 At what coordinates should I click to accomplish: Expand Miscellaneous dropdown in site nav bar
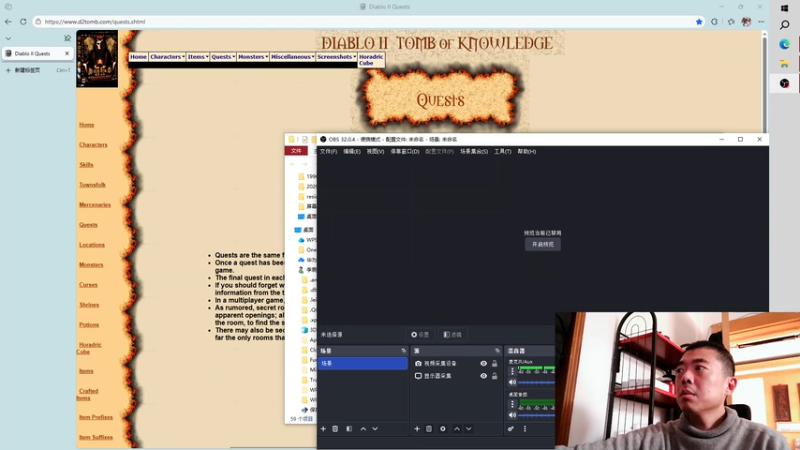[292, 57]
